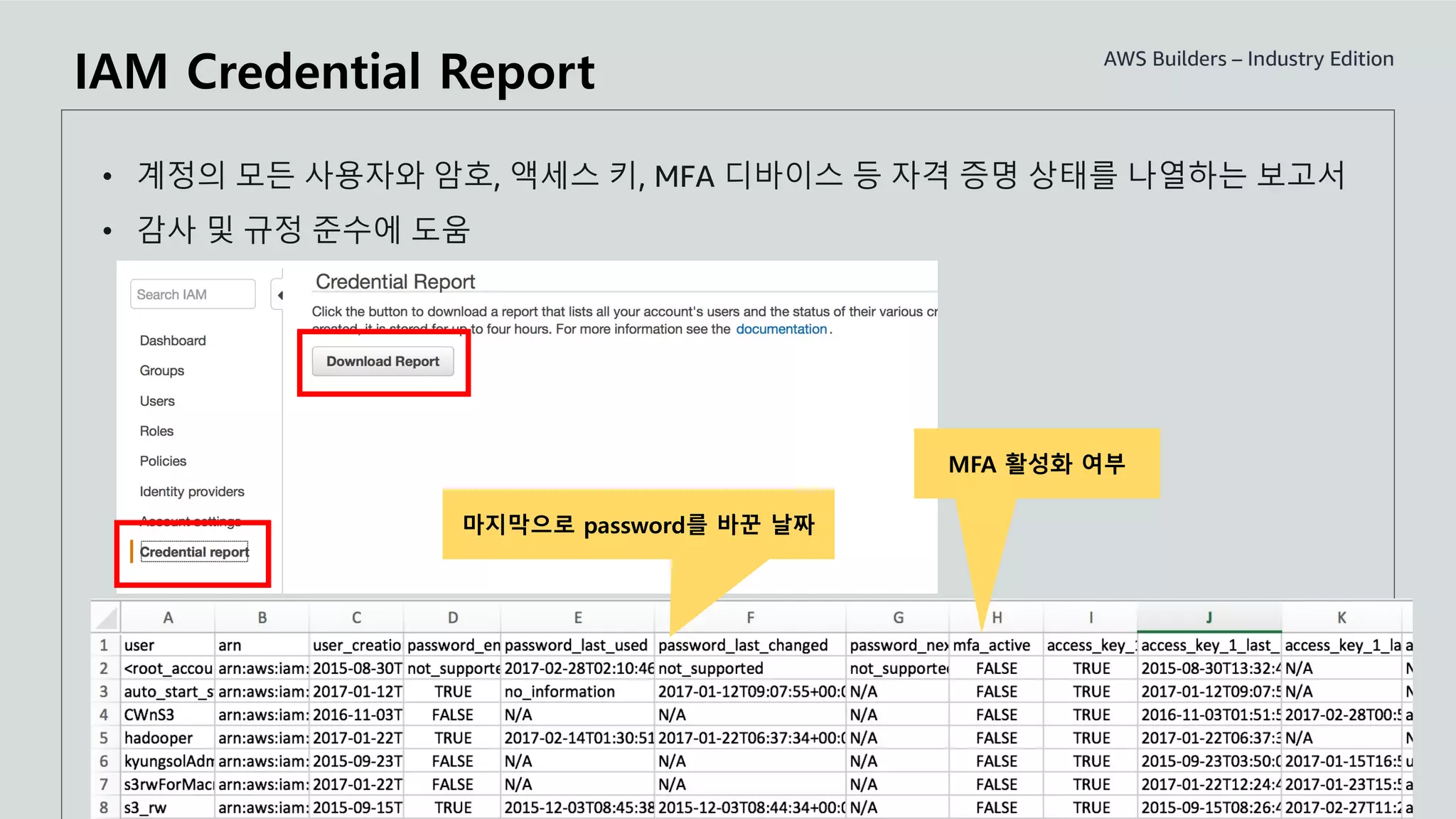This screenshot has height=819, width=1456.
Task: Click the 'mfa_active' header cell
Action: (x=997, y=645)
